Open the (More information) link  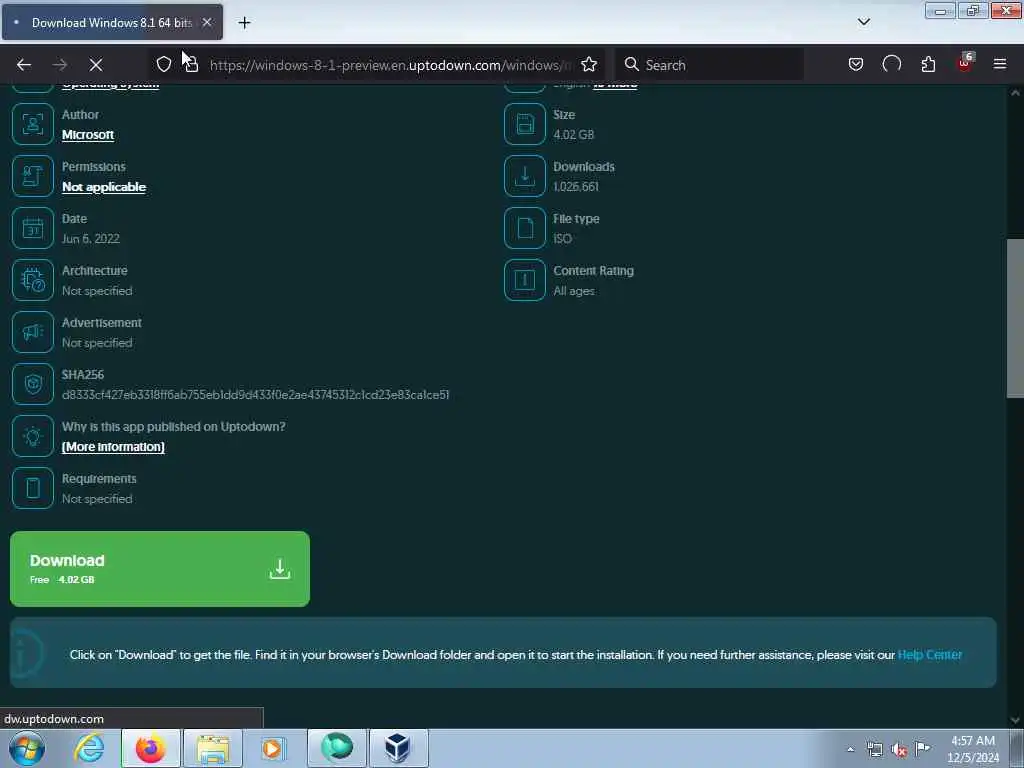pos(113,447)
